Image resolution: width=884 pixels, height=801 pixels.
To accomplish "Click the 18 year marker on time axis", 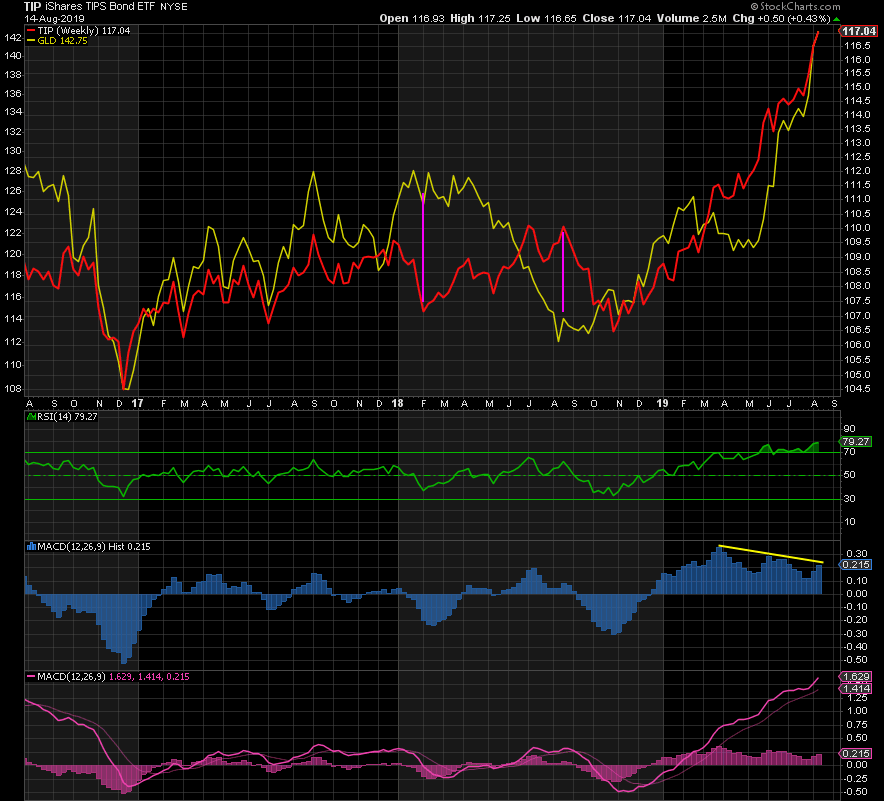I will [397, 404].
